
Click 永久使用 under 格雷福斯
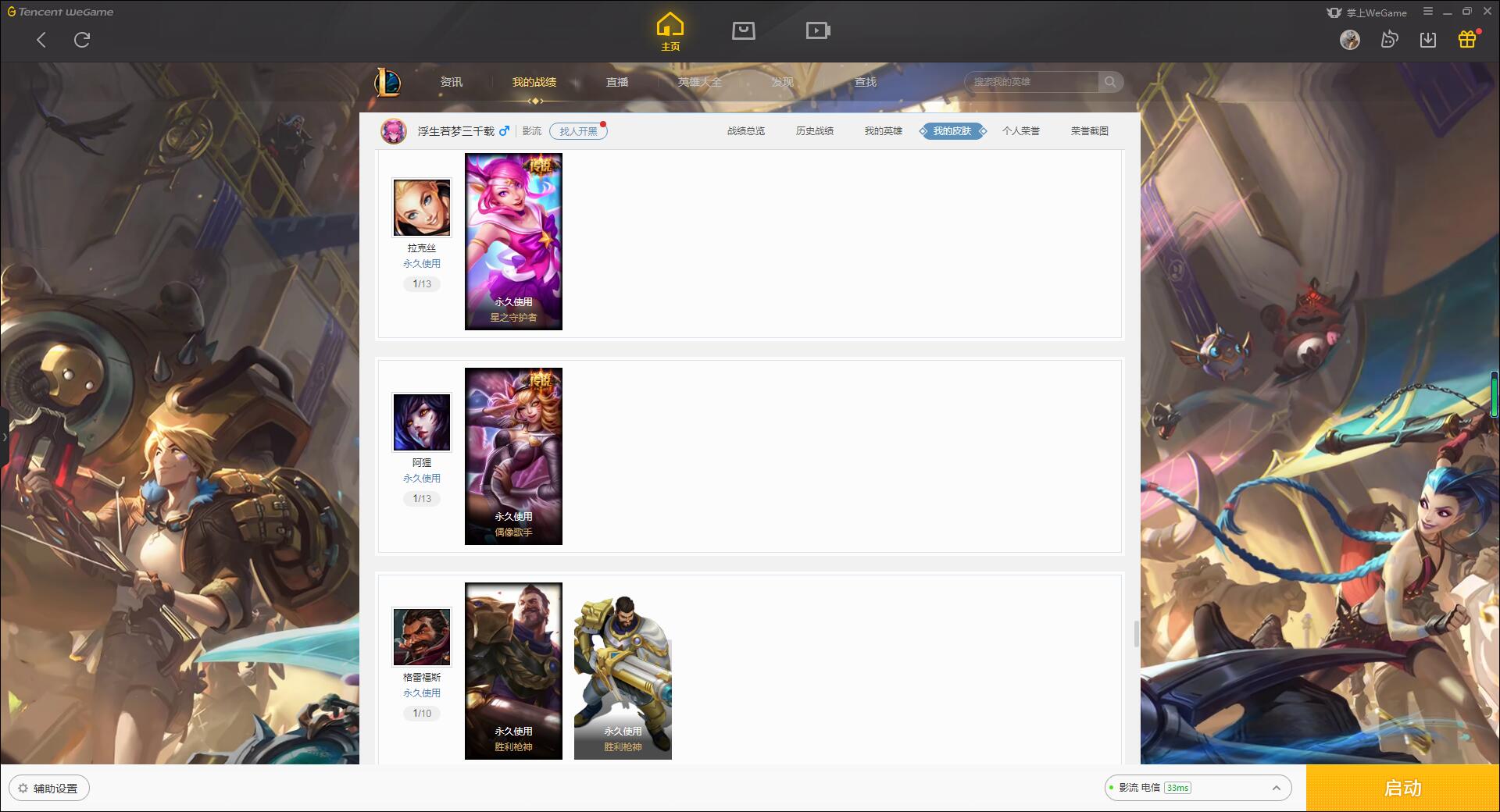tap(422, 693)
